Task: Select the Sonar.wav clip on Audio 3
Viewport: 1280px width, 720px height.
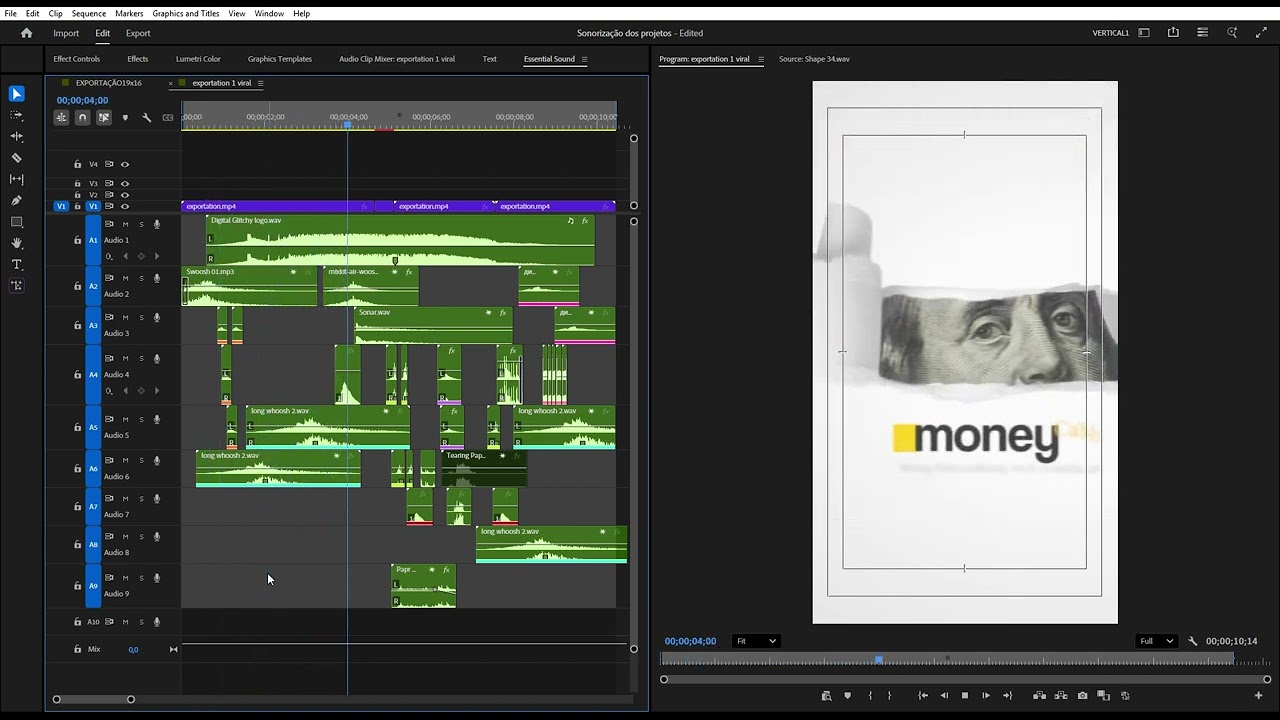Action: click(434, 325)
